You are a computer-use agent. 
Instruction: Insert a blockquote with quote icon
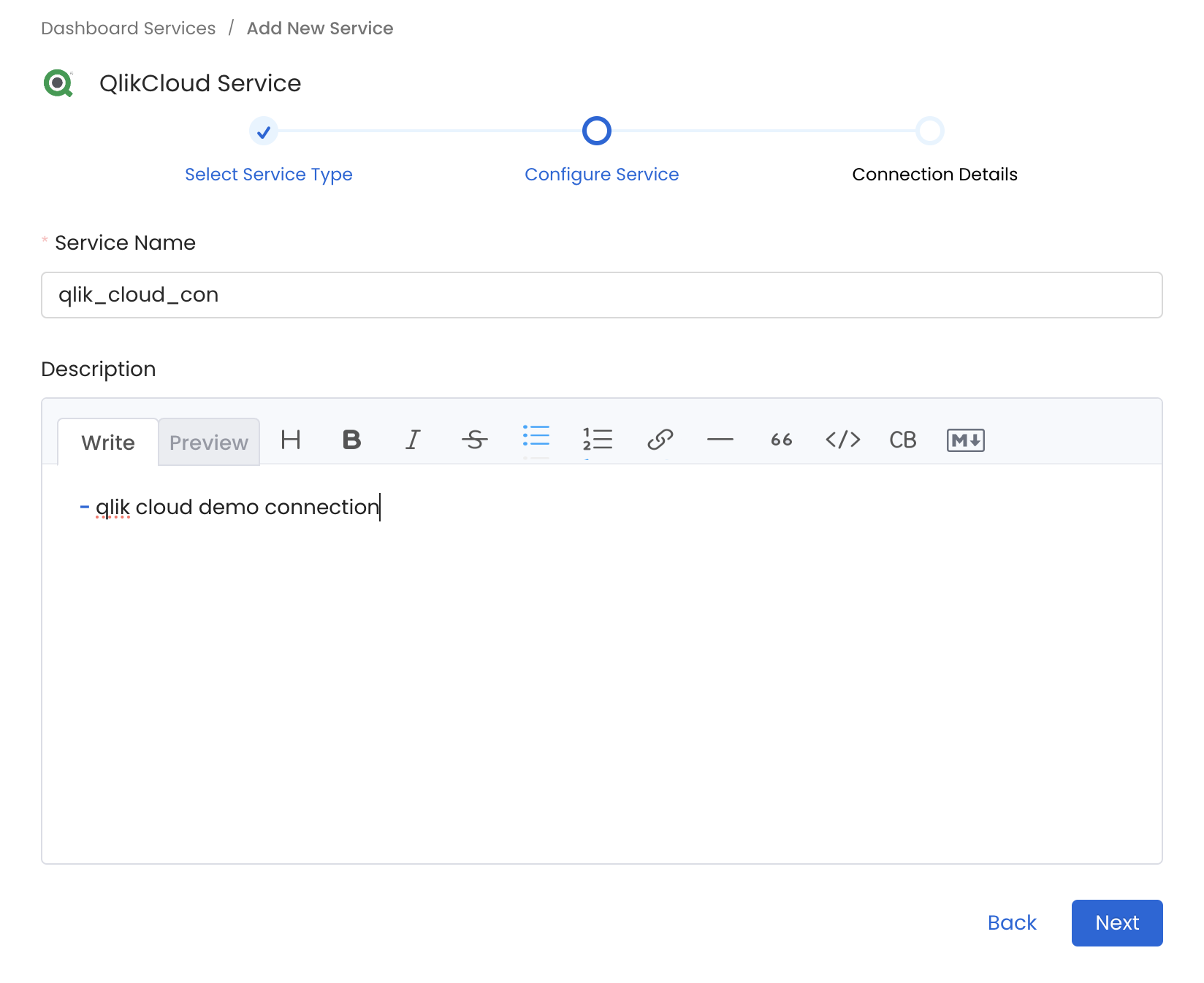coord(781,440)
